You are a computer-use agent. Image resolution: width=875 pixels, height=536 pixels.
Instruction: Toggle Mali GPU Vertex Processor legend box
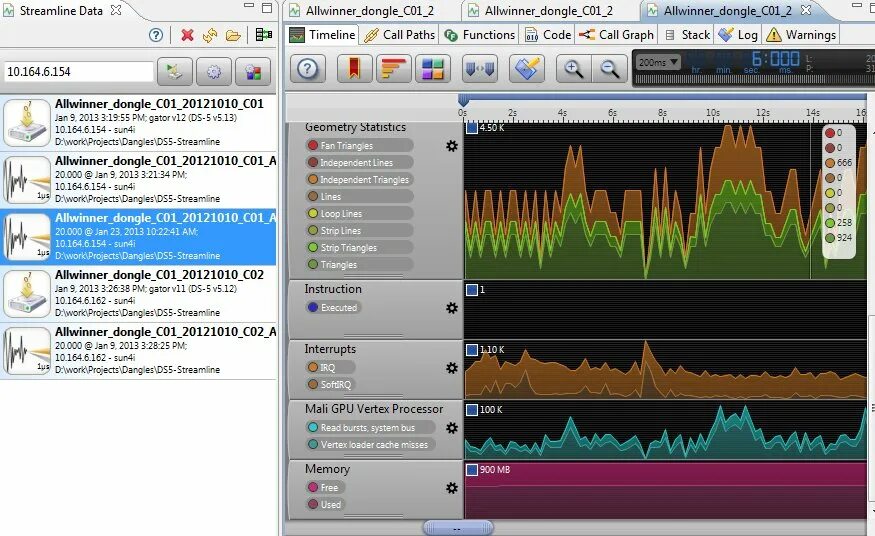472,409
